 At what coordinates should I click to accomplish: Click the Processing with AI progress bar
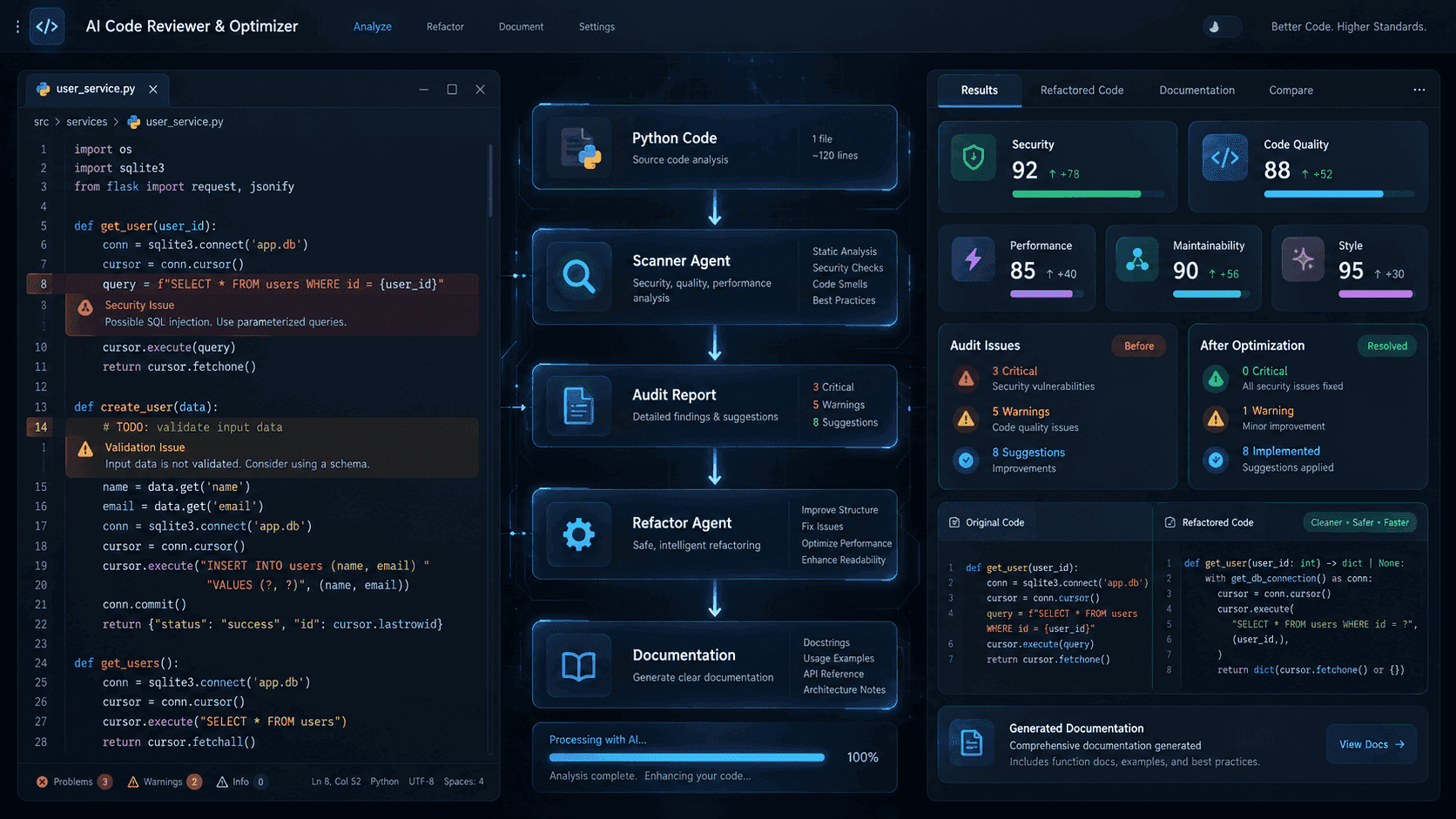click(687, 757)
